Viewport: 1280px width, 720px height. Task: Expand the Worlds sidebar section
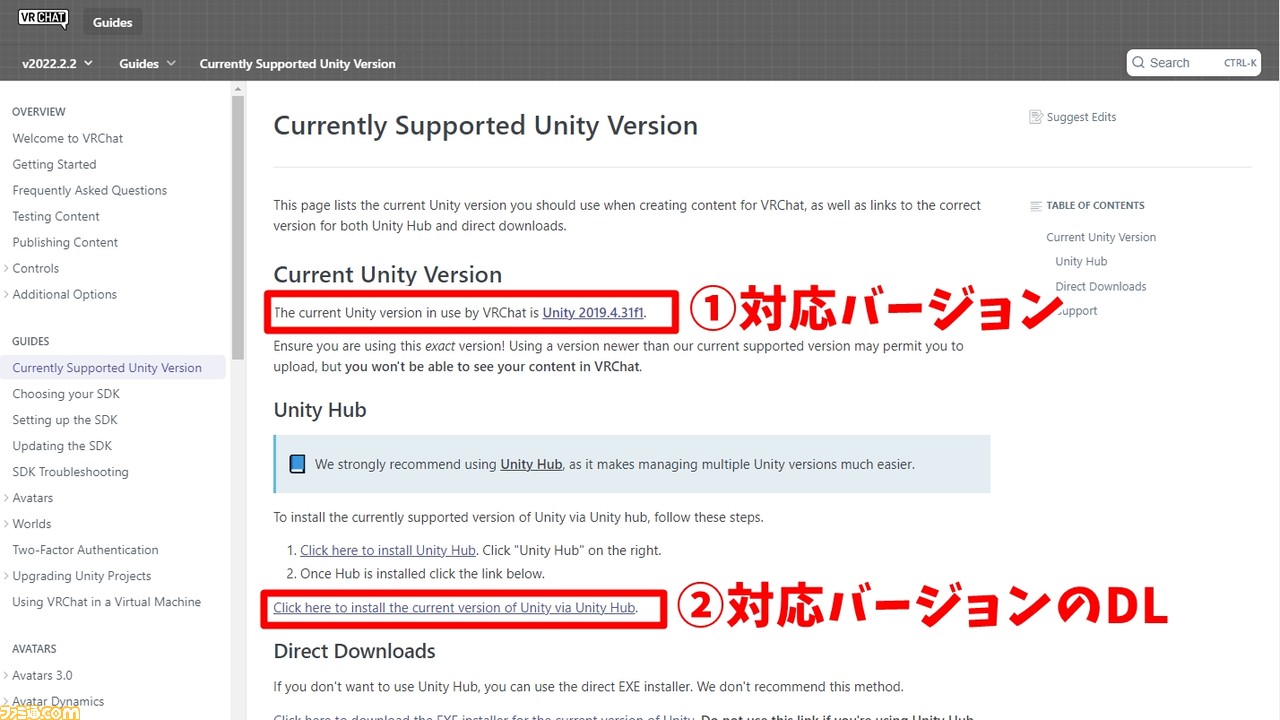click(6, 524)
